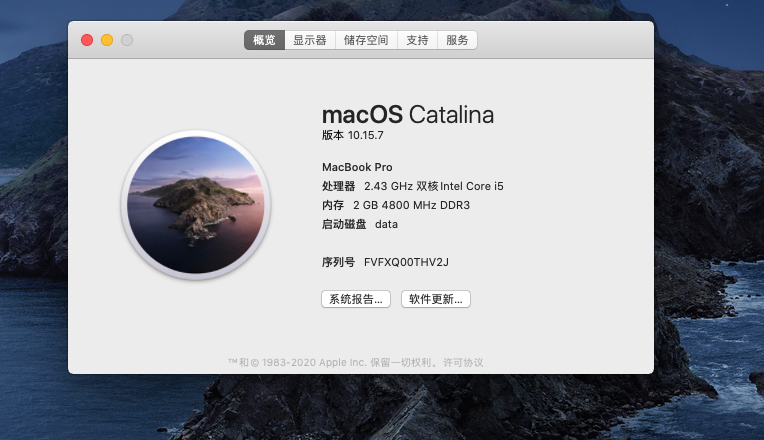Switch to the 概览 tab
Screen dimensions: 764x440
coord(264,40)
